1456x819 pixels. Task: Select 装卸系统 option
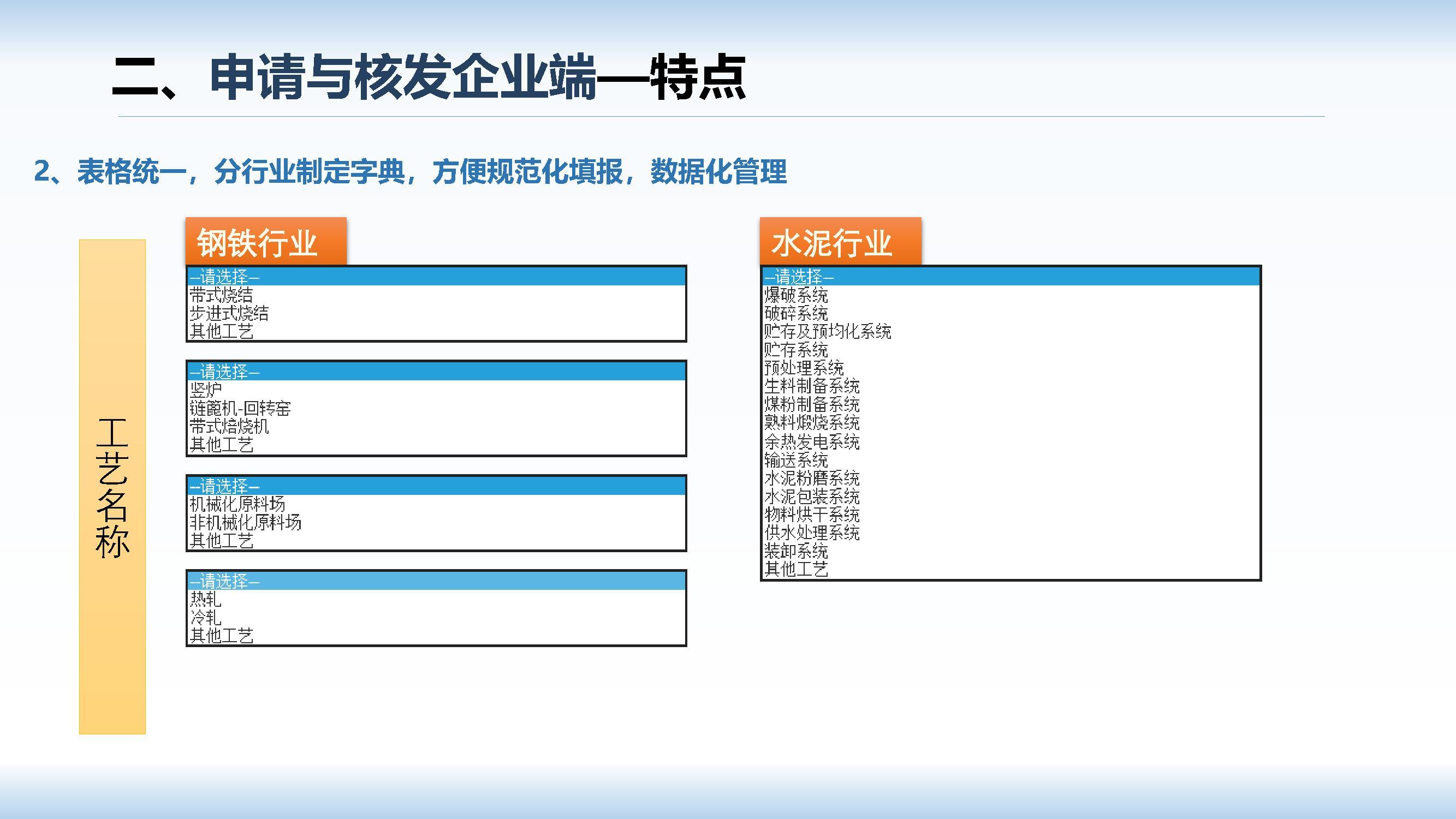[x=796, y=551]
